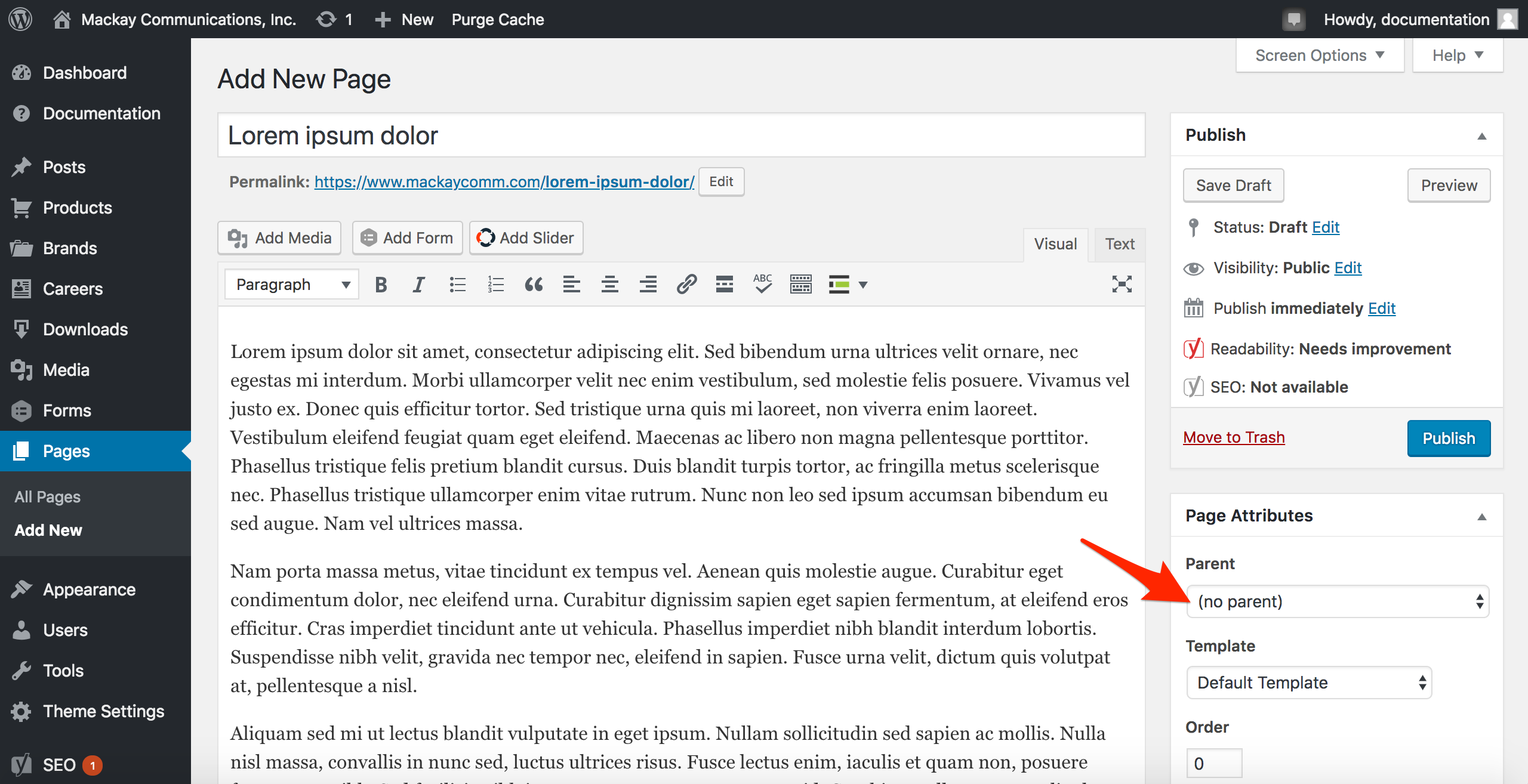
Task: Edit the draft status
Action: click(x=1326, y=227)
